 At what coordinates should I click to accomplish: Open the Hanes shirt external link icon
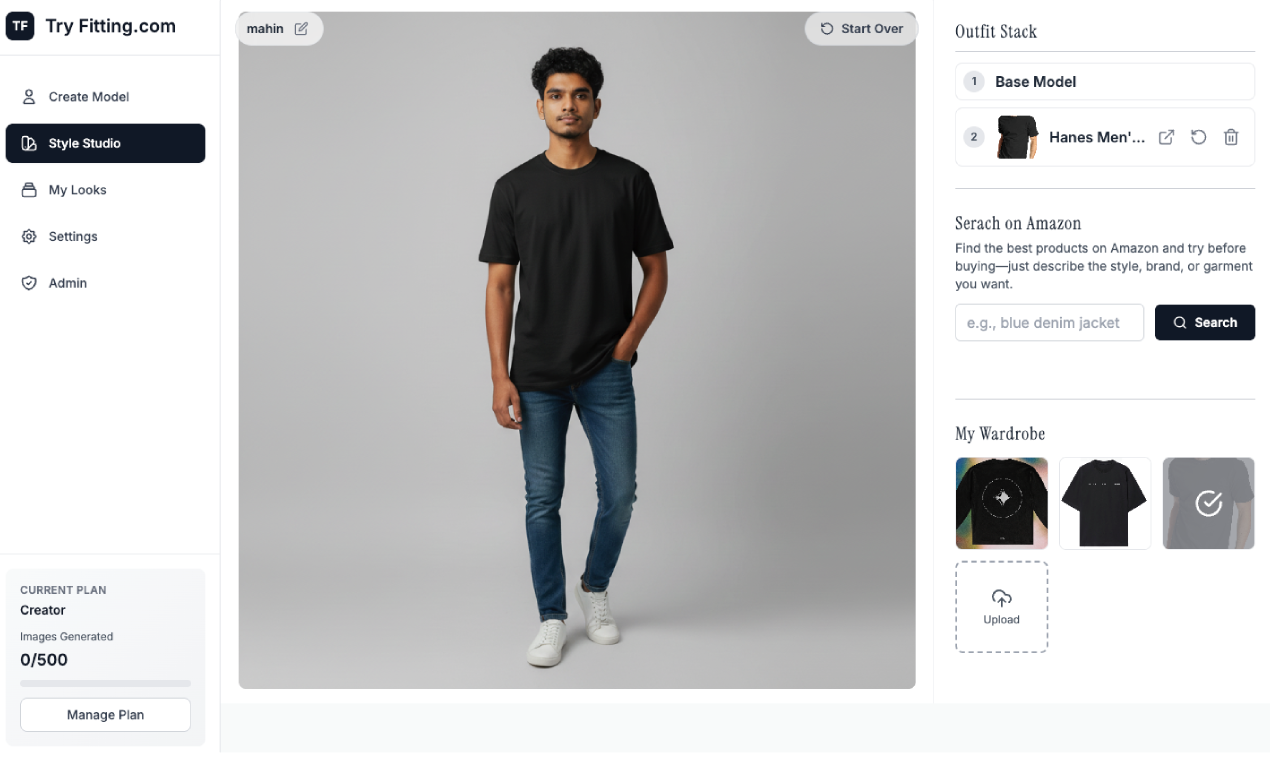[1166, 137]
